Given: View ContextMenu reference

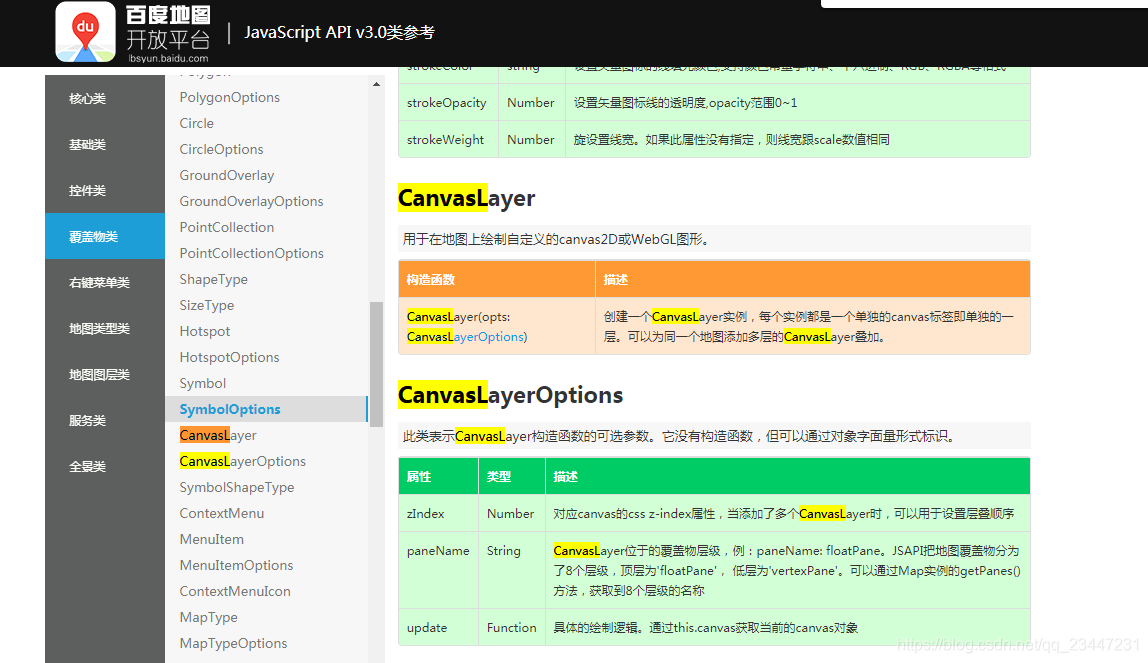Looking at the screenshot, I should [x=222, y=513].
